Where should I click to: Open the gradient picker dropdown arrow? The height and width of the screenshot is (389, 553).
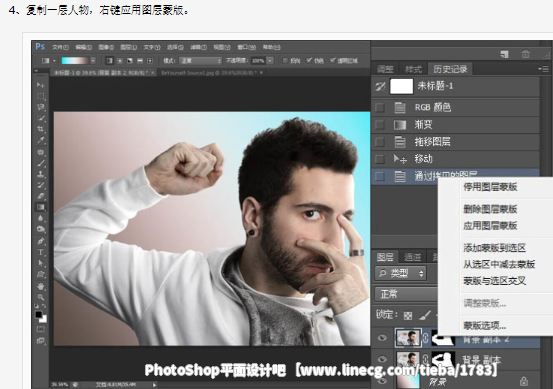[x=93, y=61]
